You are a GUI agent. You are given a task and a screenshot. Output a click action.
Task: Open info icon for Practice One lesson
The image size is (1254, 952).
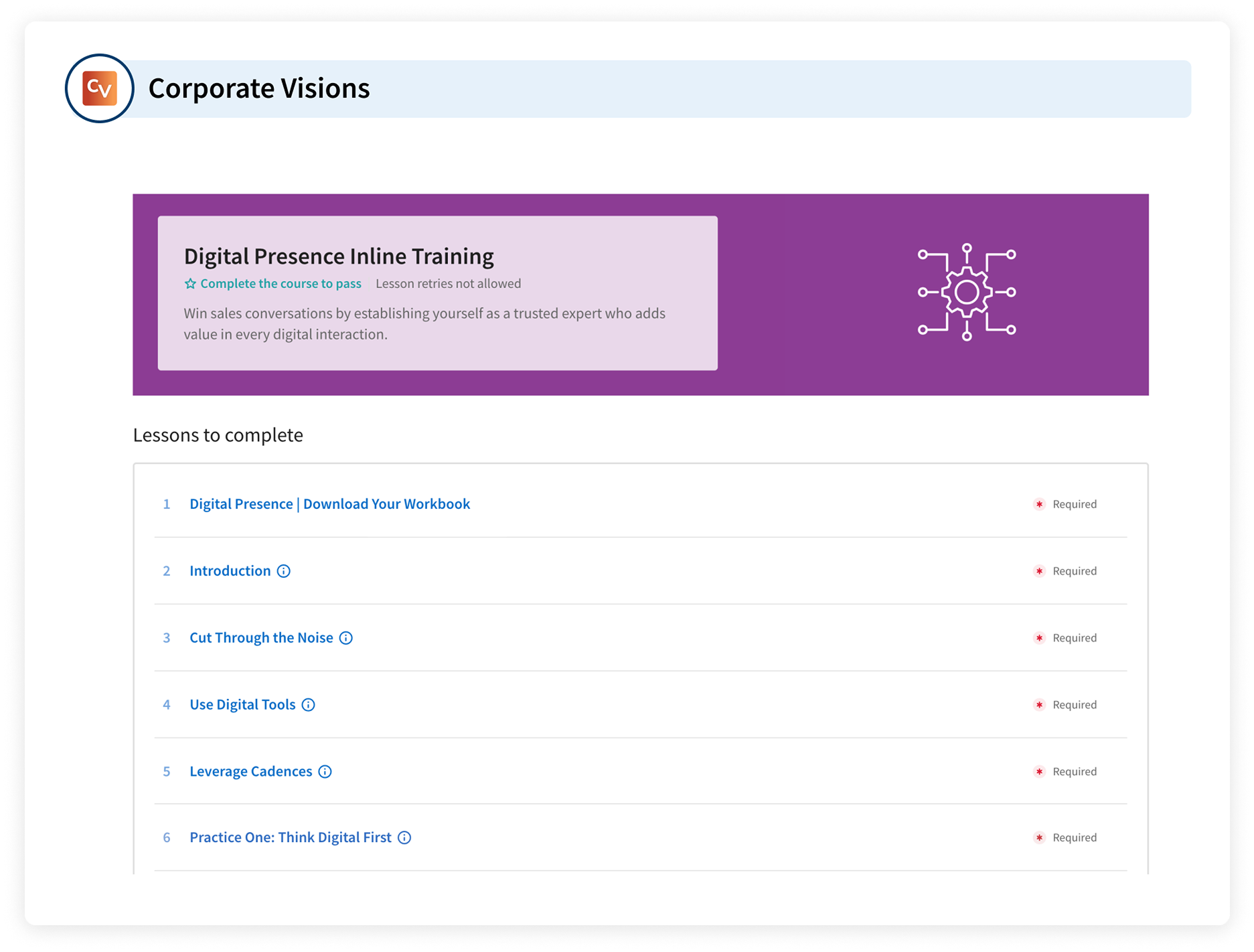pos(404,838)
